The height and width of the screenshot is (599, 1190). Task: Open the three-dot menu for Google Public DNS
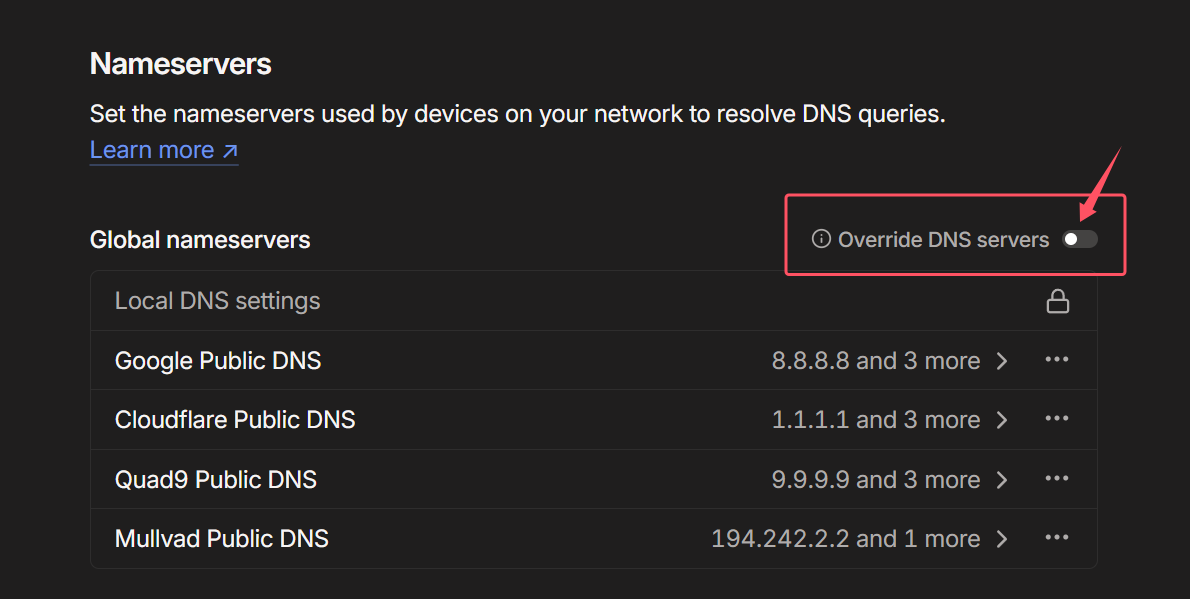[x=1057, y=360]
